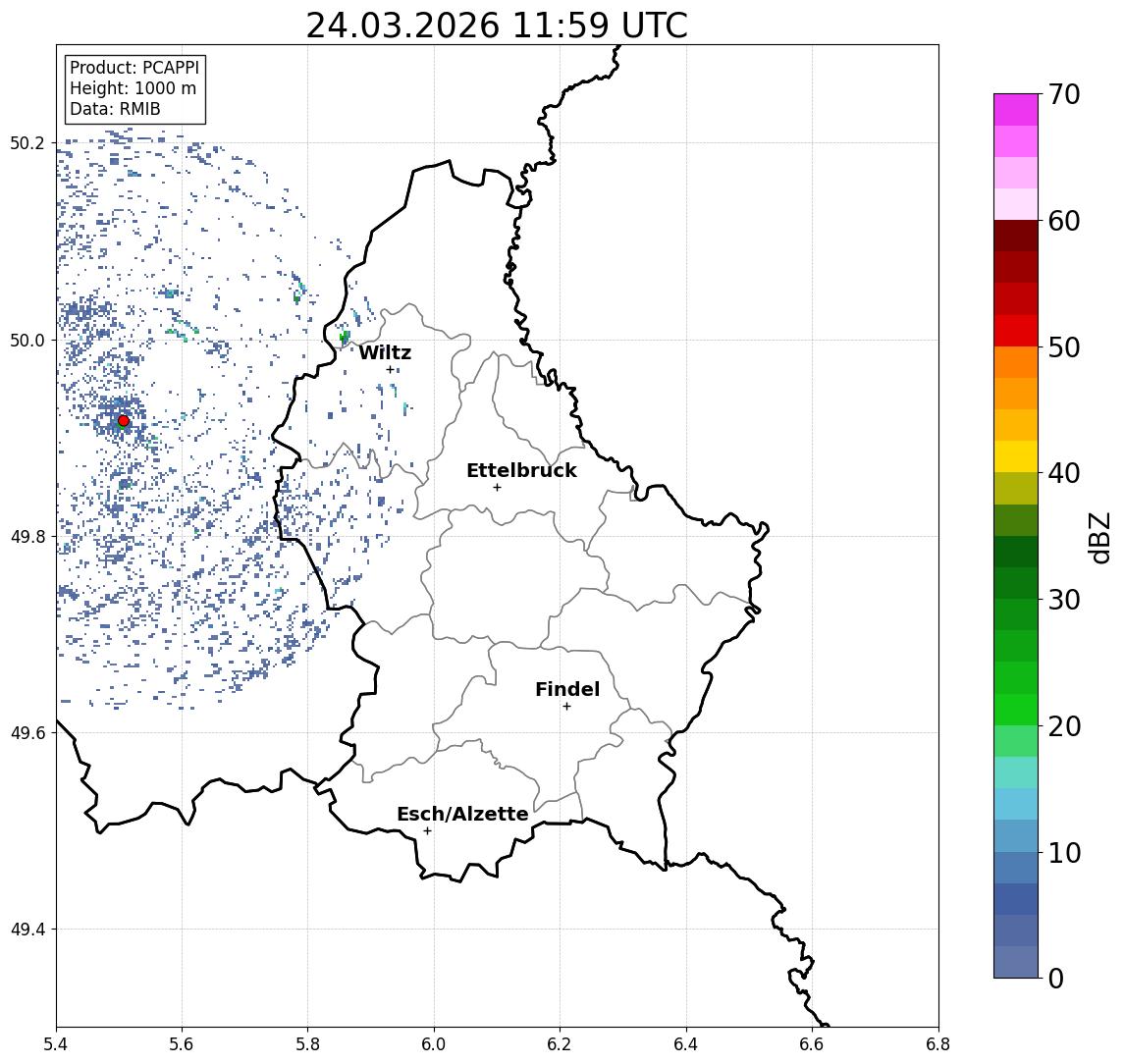1124x1064 pixels.
Task: Click the latitude tick label '50.2'
Action: (27, 142)
